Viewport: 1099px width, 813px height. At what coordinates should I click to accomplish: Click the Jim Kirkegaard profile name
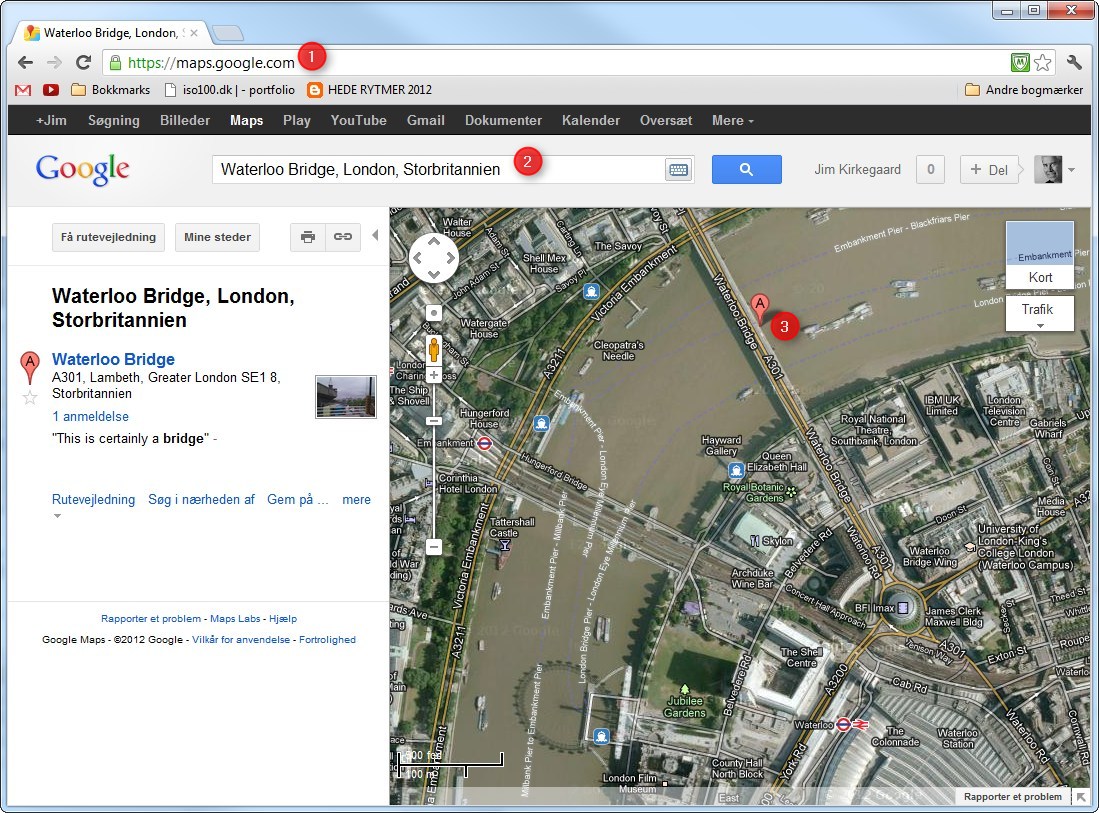(x=857, y=170)
